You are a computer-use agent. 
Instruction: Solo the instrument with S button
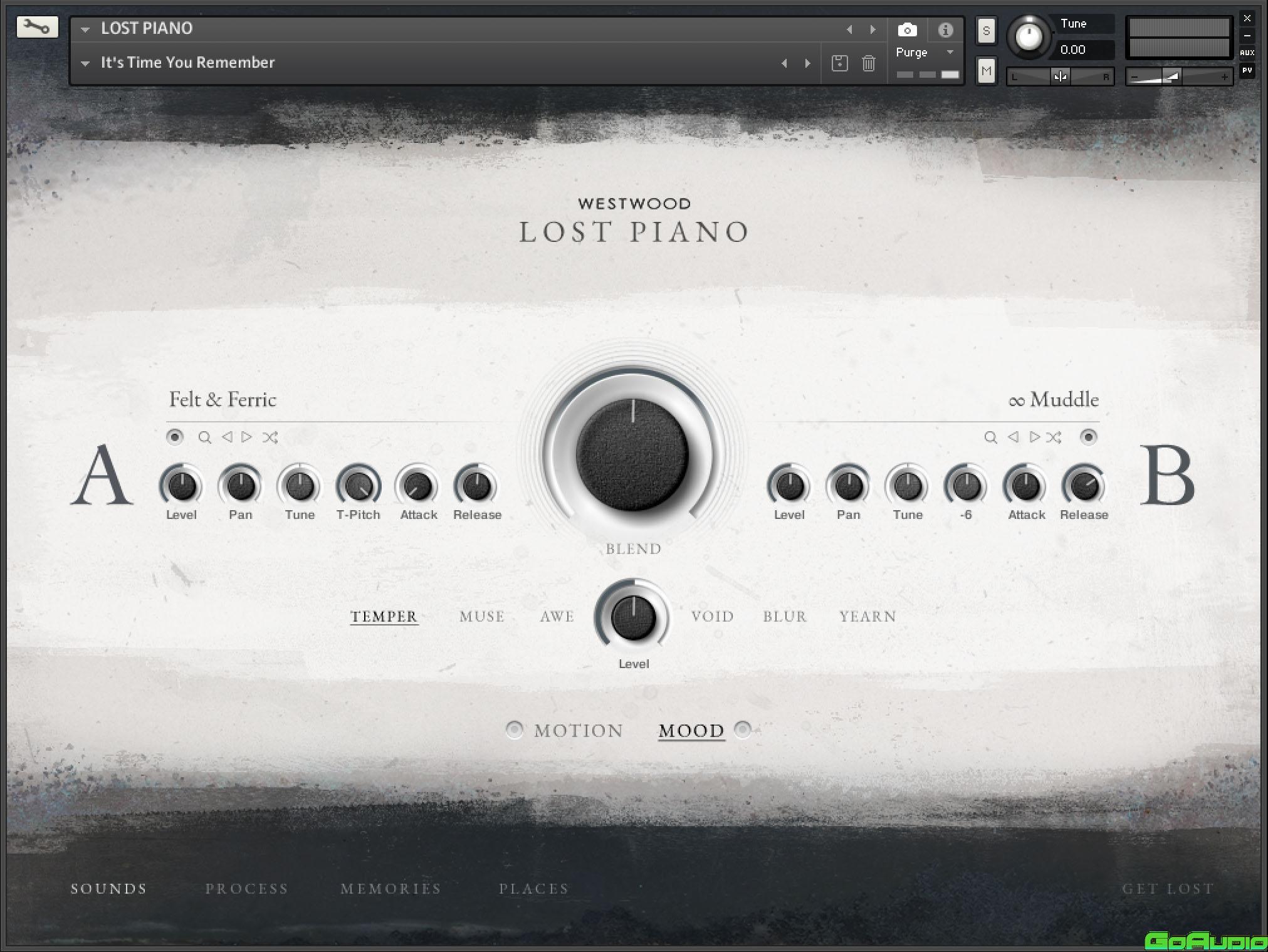986,31
